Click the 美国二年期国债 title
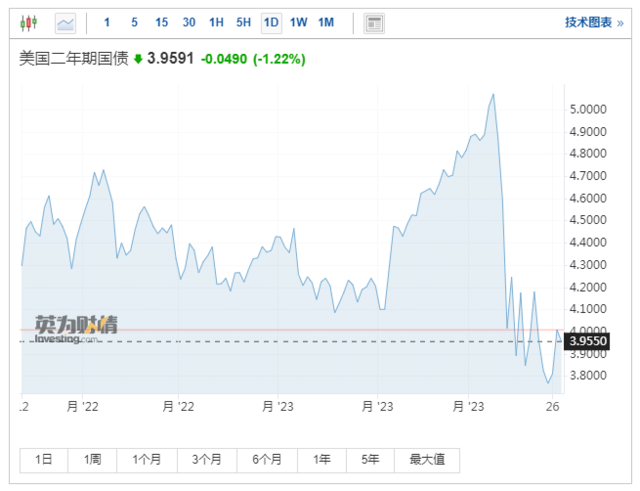 click(x=74, y=59)
